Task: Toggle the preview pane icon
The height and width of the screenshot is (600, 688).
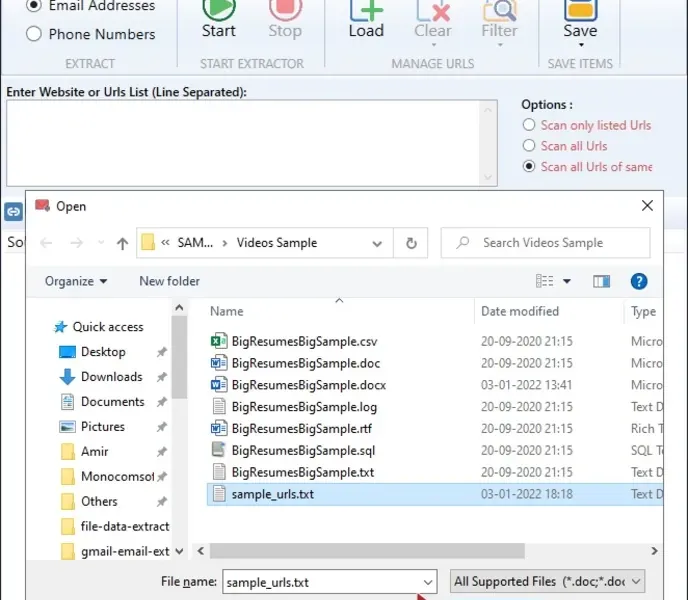Action: (602, 281)
